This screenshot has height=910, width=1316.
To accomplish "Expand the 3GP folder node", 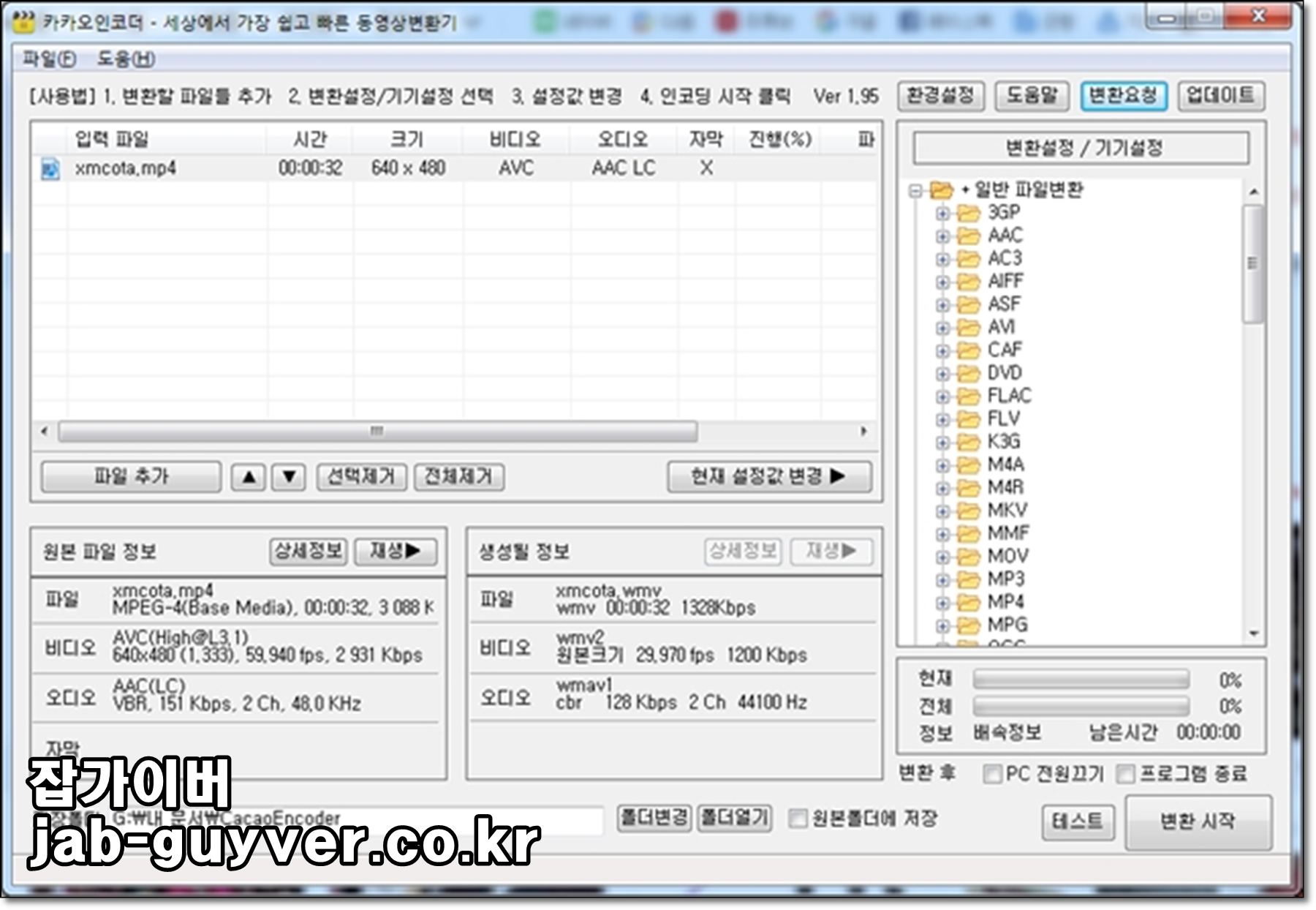I will [x=943, y=214].
